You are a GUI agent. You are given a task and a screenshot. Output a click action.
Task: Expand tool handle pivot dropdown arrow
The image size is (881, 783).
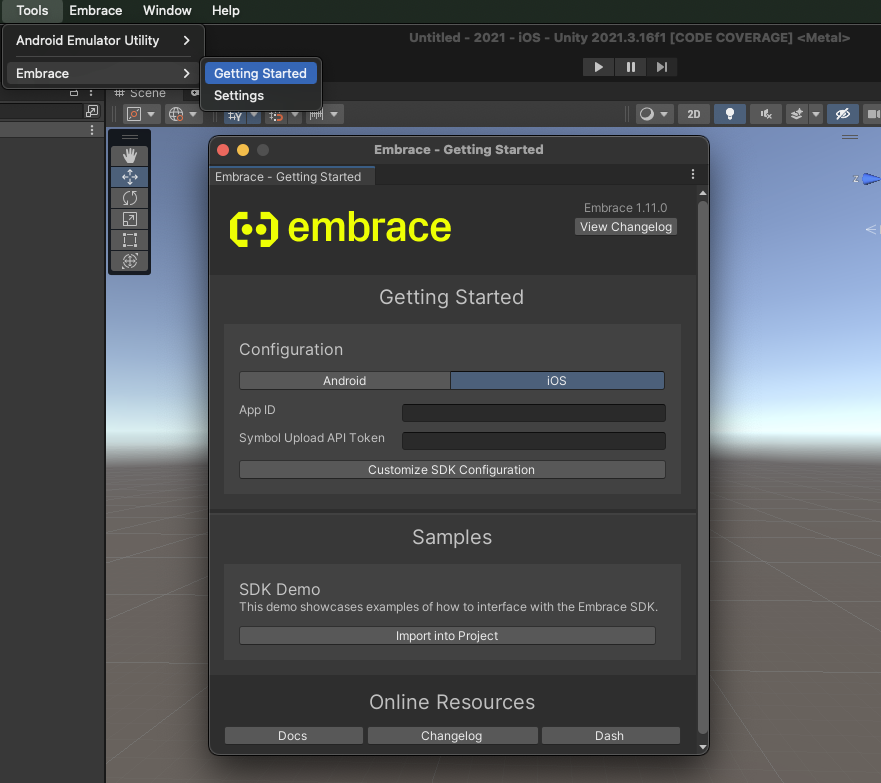(x=151, y=115)
